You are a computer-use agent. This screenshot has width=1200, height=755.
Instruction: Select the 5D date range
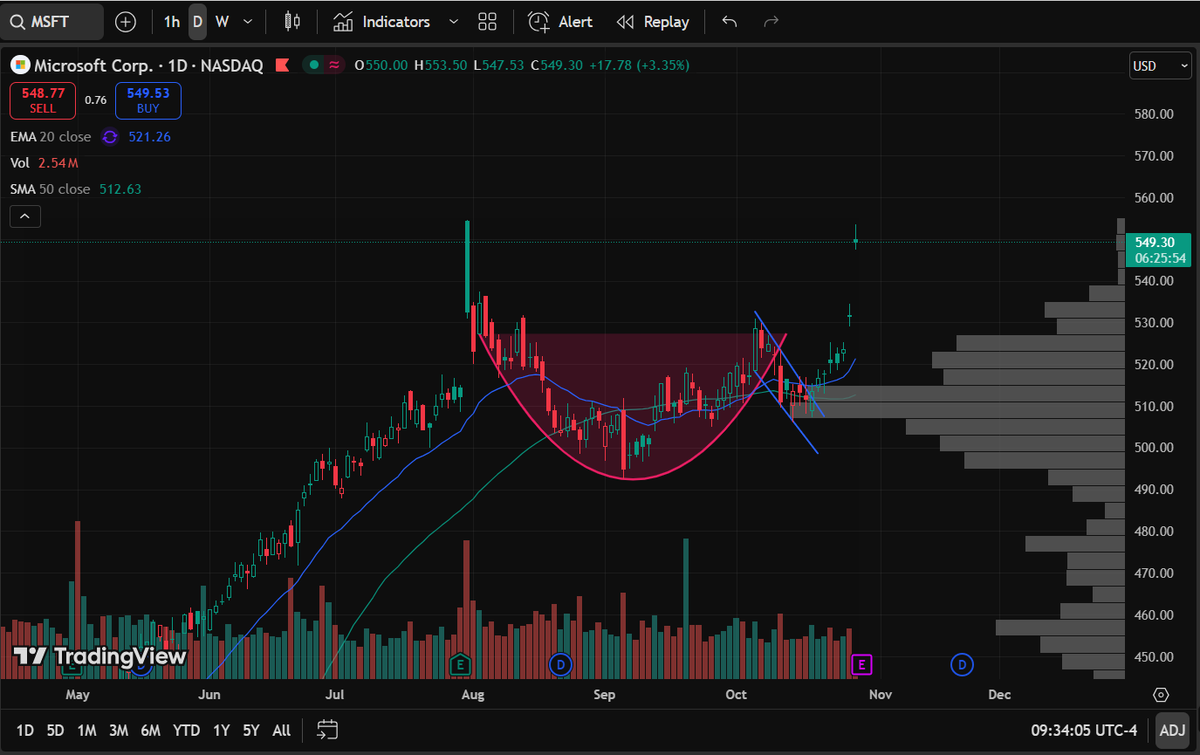point(55,731)
